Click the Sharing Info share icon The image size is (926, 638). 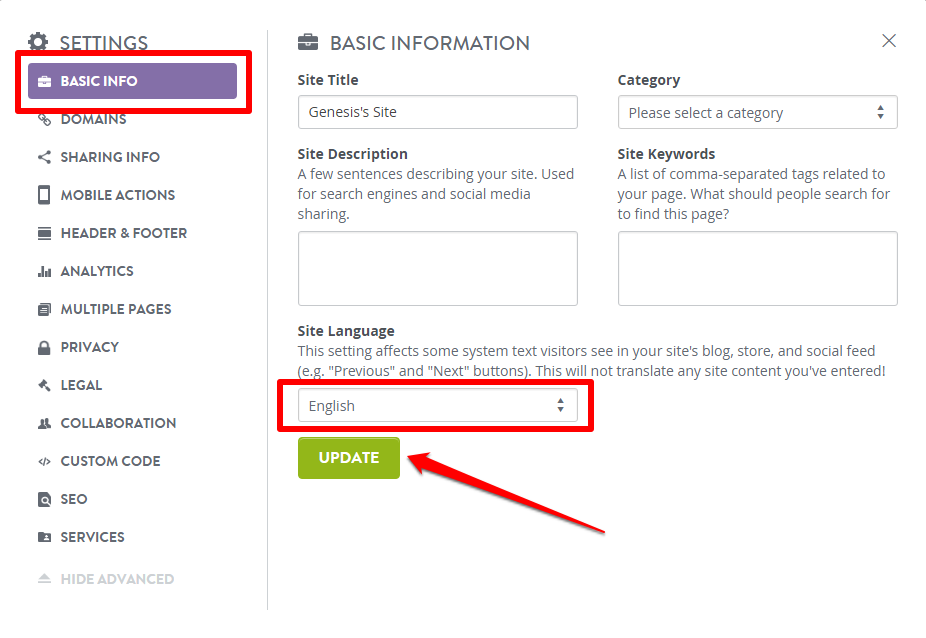44,157
